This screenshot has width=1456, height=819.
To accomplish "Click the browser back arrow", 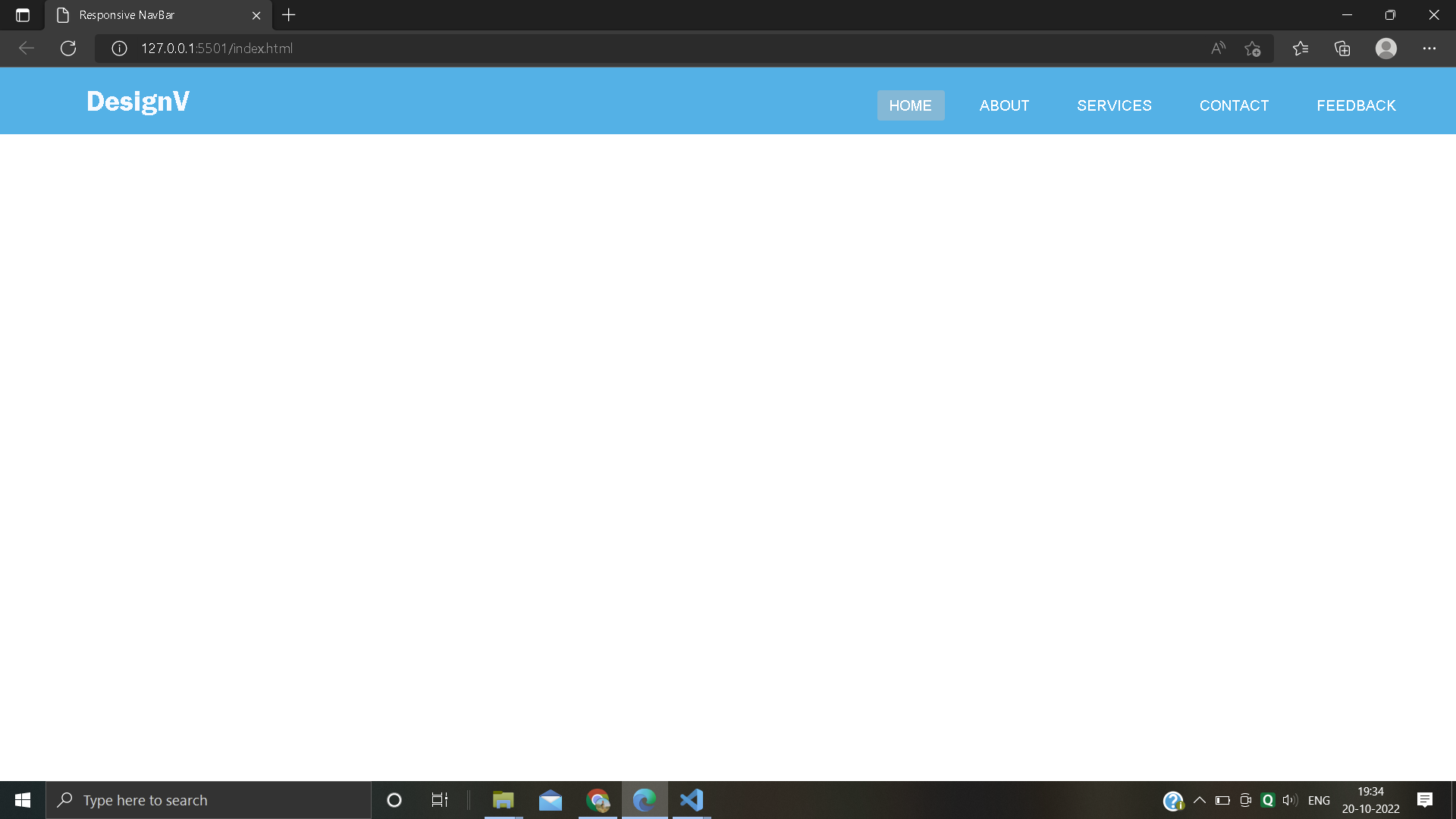I will click(x=27, y=48).
